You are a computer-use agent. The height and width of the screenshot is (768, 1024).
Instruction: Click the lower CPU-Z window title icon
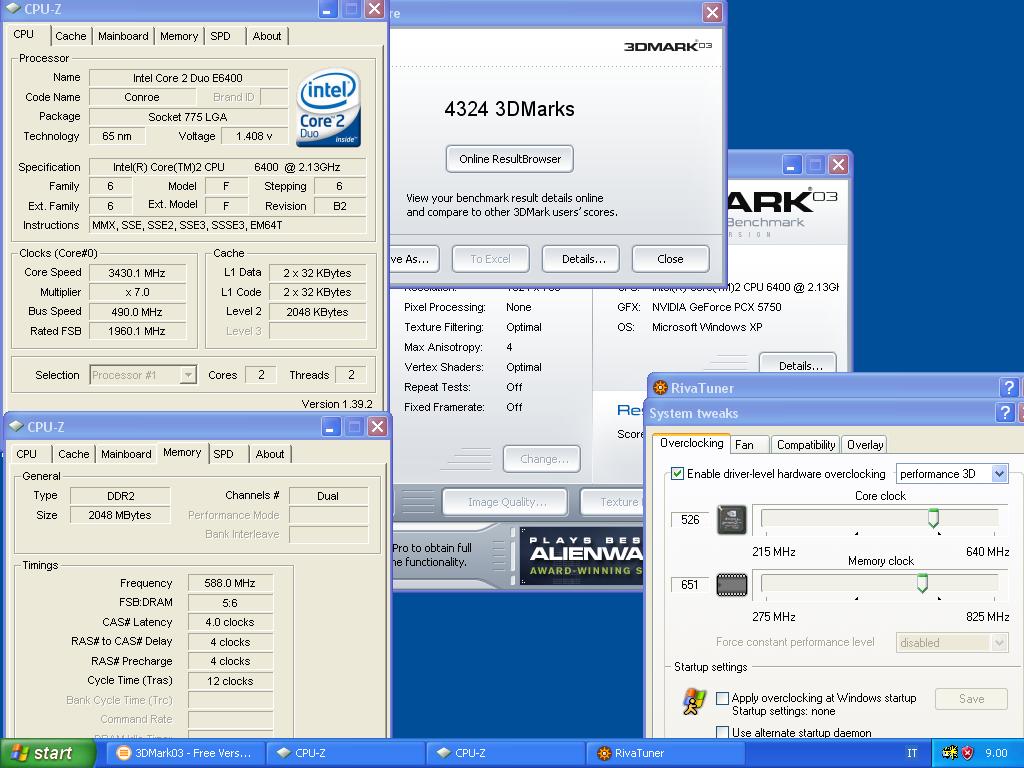click(x=16, y=426)
